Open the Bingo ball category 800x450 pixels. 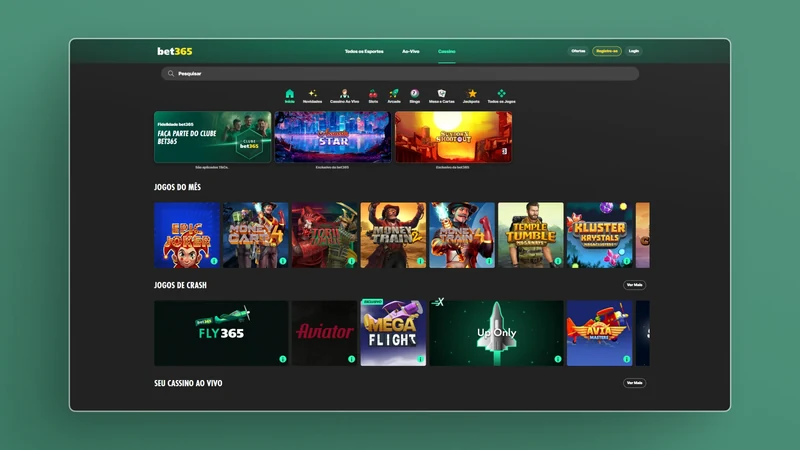click(x=415, y=95)
